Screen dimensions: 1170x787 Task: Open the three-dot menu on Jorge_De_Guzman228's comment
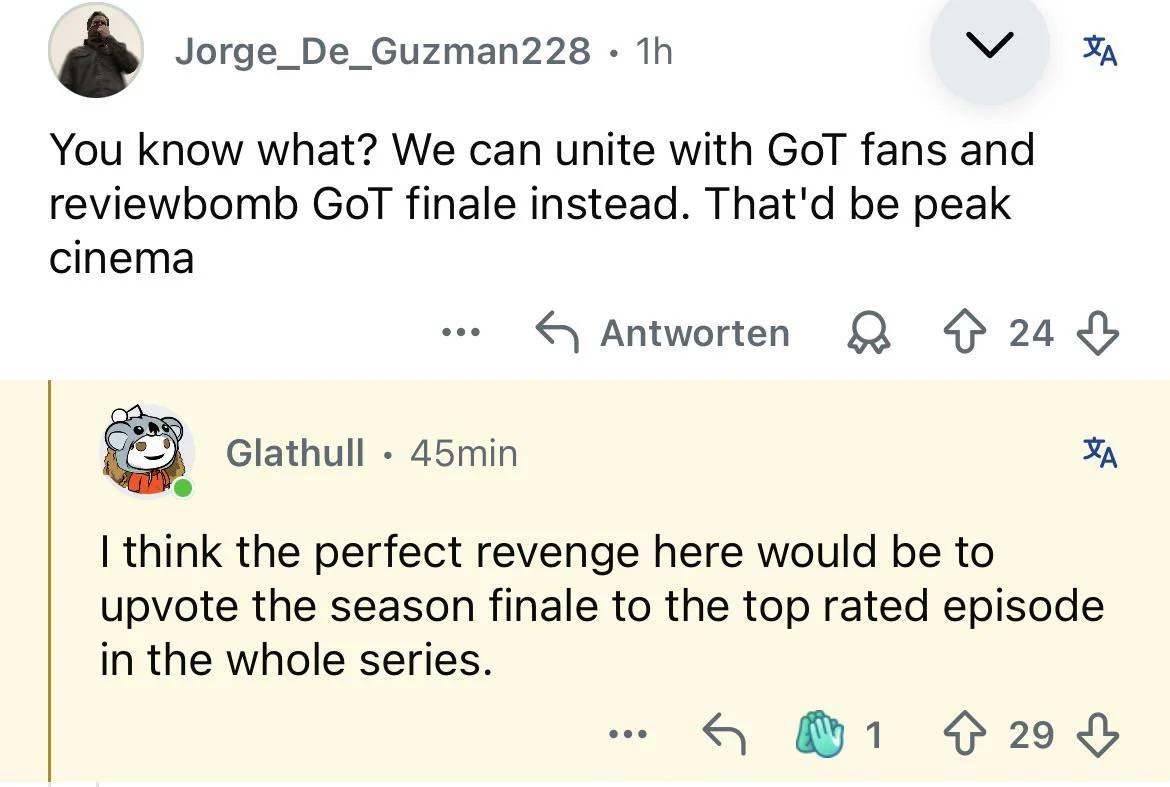tap(462, 333)
